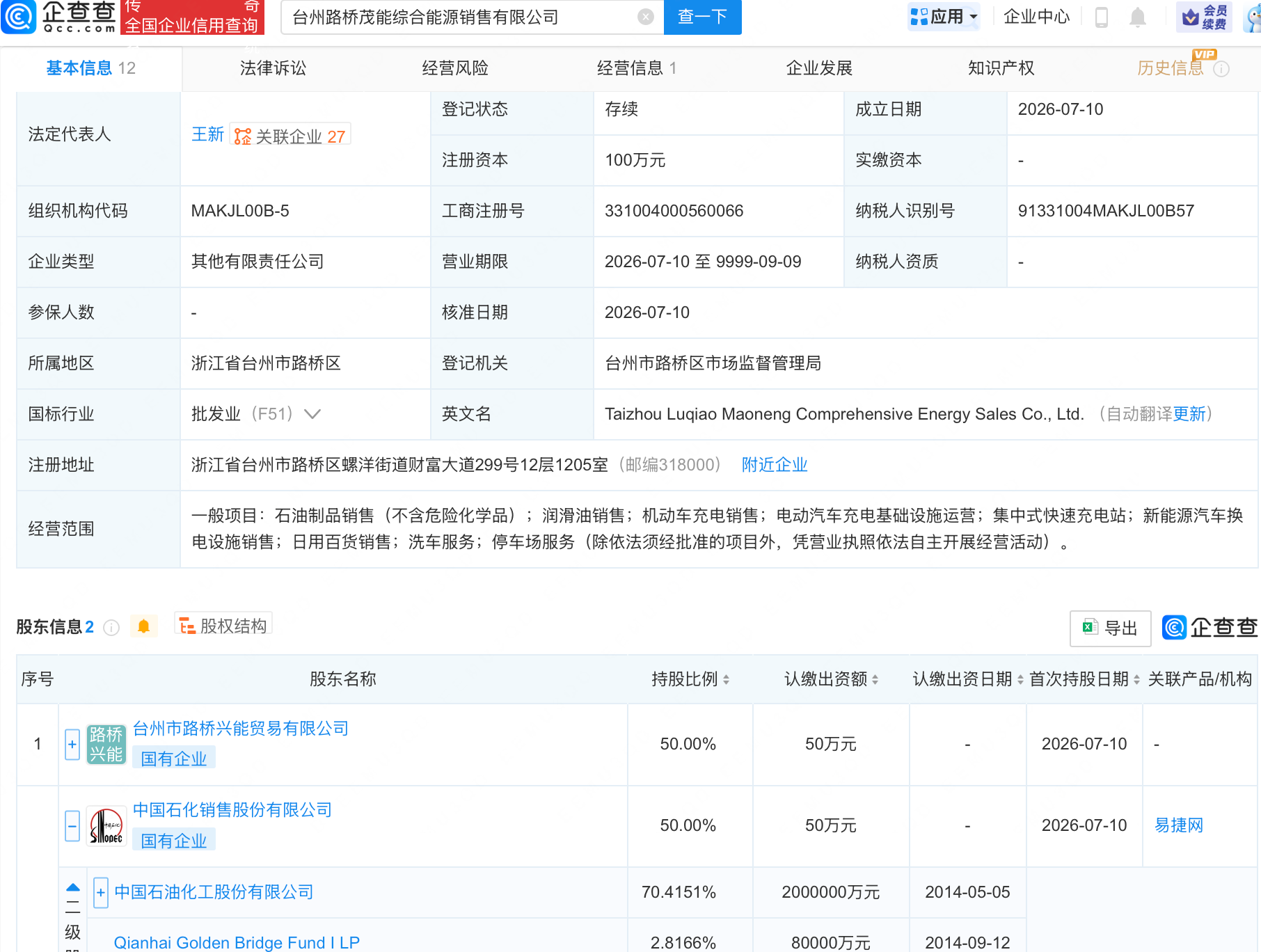This screenshot has width=1261, height=952.
Task: Switch to the 企业发展 tab
Action: [819, 68]
